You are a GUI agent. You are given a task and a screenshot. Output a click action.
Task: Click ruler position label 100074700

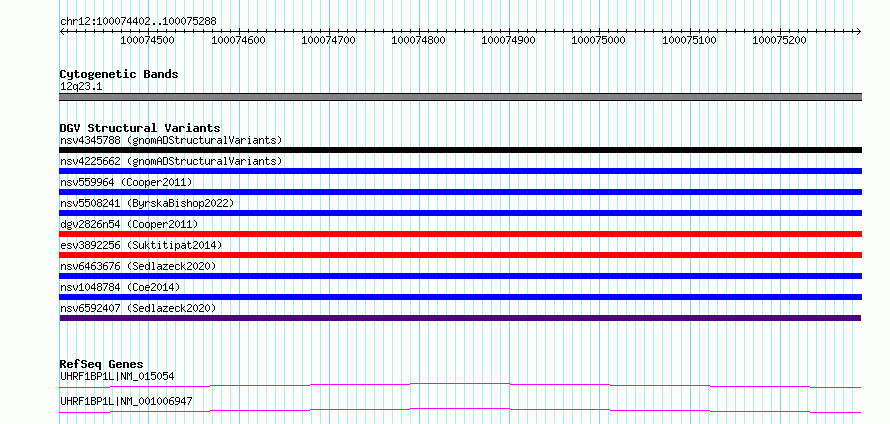329,40
